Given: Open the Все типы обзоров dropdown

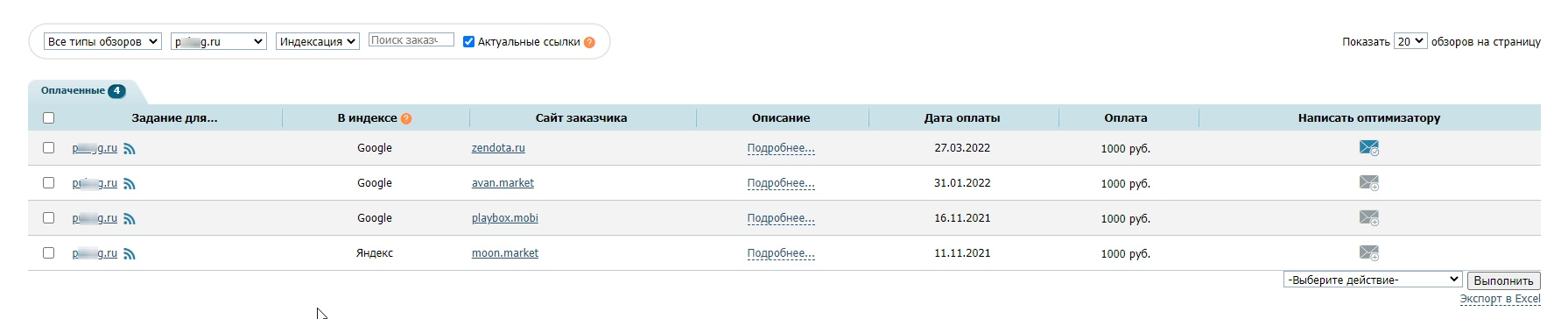Looking at the screenshot, I should click(x=102, y=41).
